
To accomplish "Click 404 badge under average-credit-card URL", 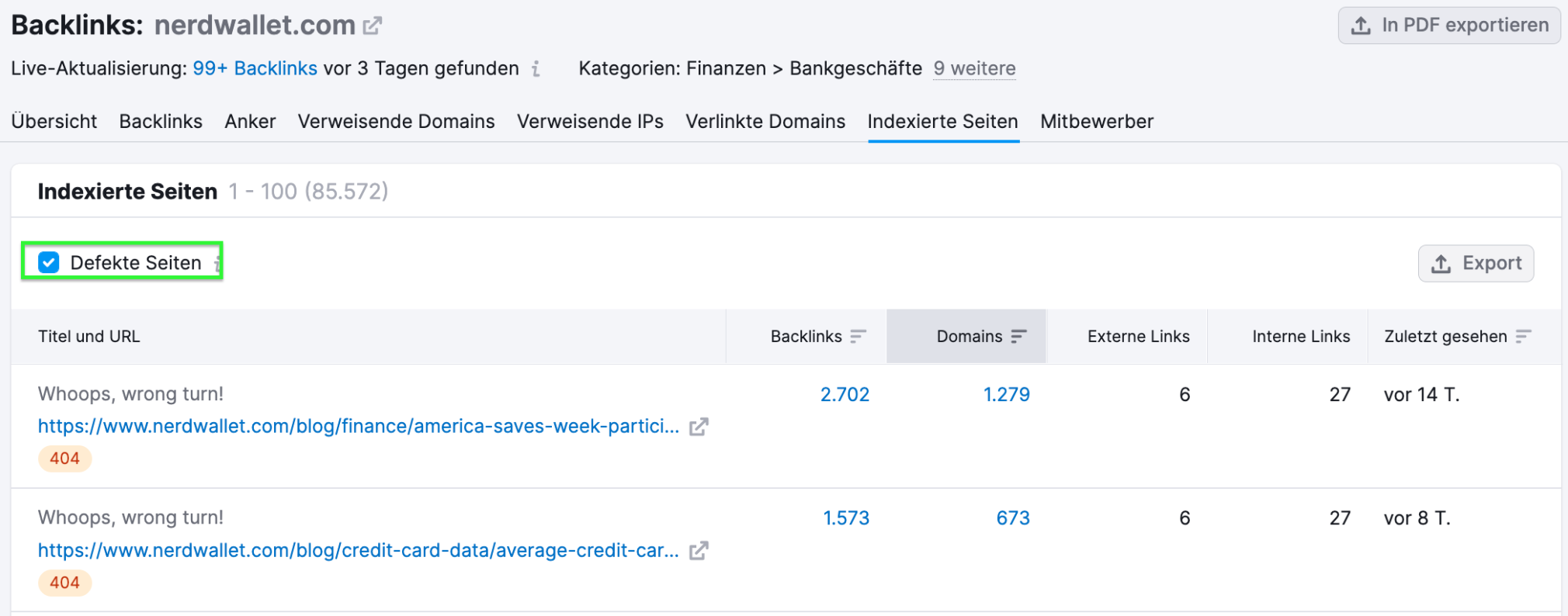I will point(65,583).
